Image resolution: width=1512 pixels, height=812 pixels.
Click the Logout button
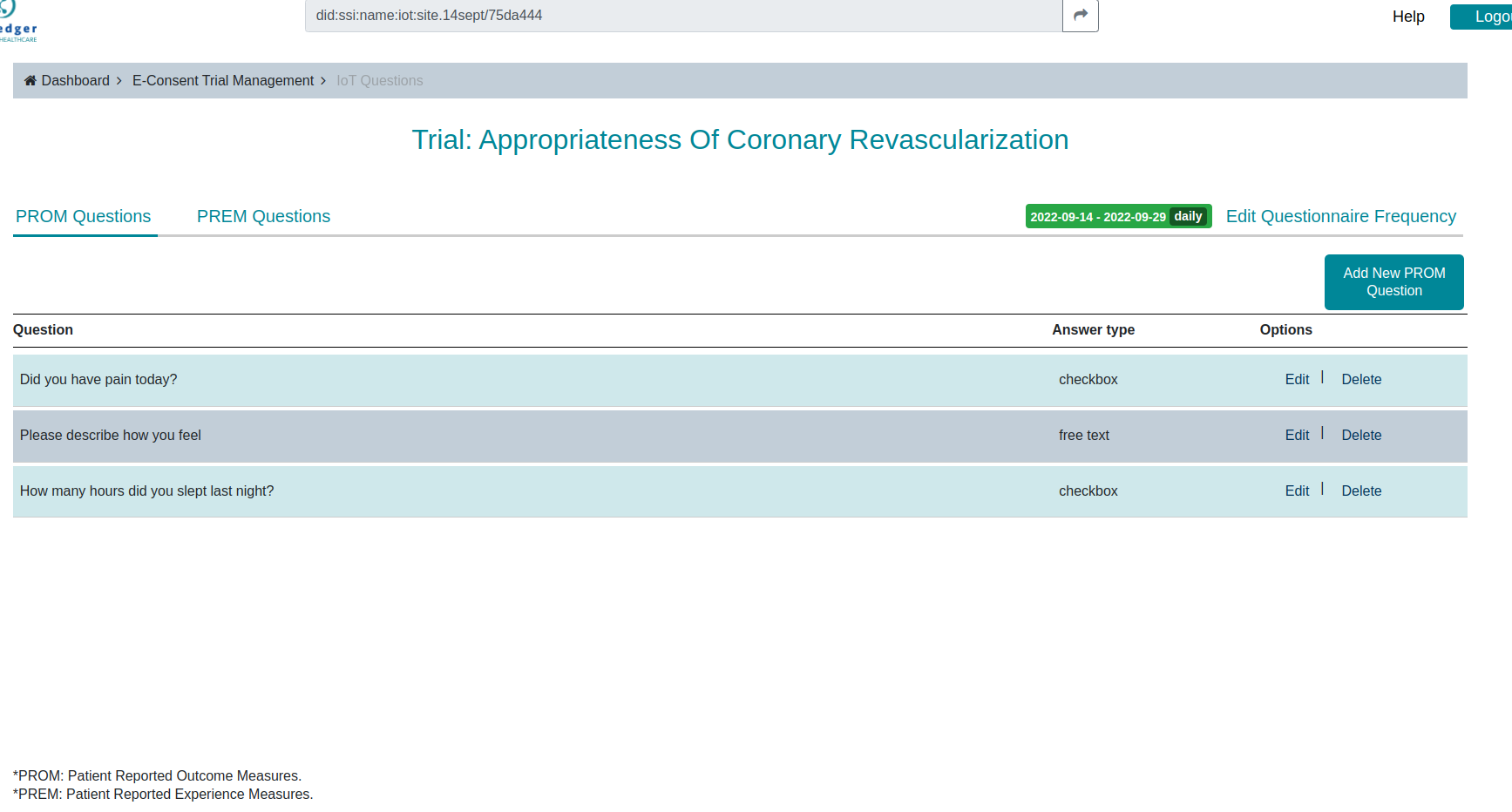(1488, 16)
